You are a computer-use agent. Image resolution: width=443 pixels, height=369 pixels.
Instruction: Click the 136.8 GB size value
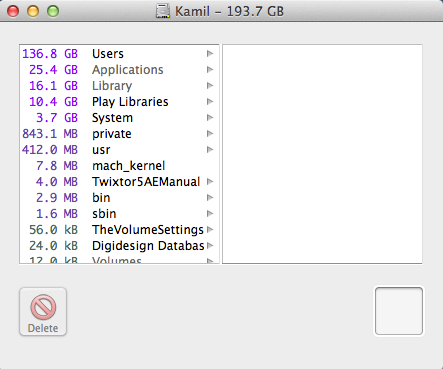click(50, 54)
